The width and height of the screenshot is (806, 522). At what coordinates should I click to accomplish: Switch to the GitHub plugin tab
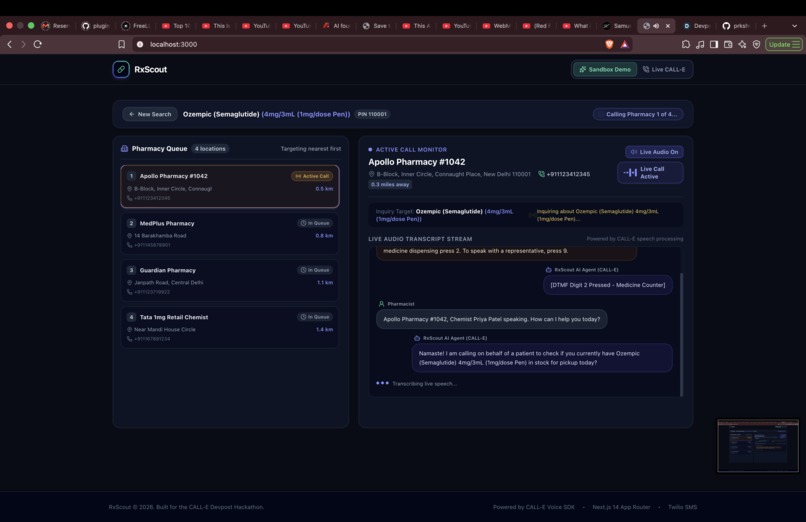pyautogui.click(x=96, y=26)
